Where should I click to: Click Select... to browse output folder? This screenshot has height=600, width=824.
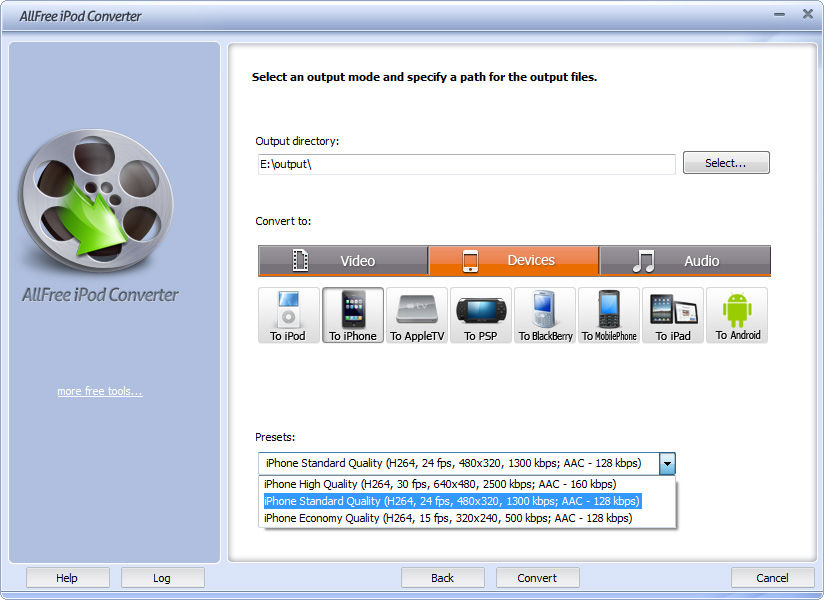726,163
